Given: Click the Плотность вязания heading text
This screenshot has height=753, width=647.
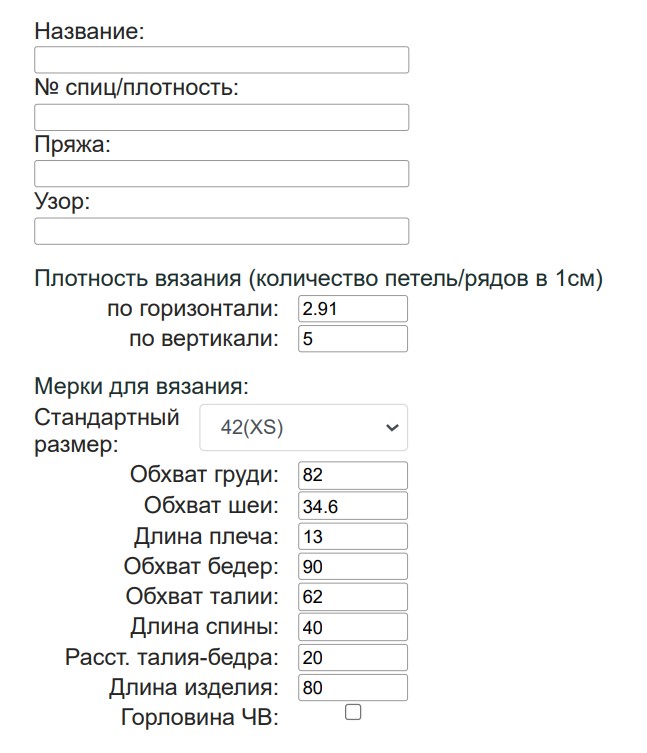Looking at the screenshot, I should (318, 278).
